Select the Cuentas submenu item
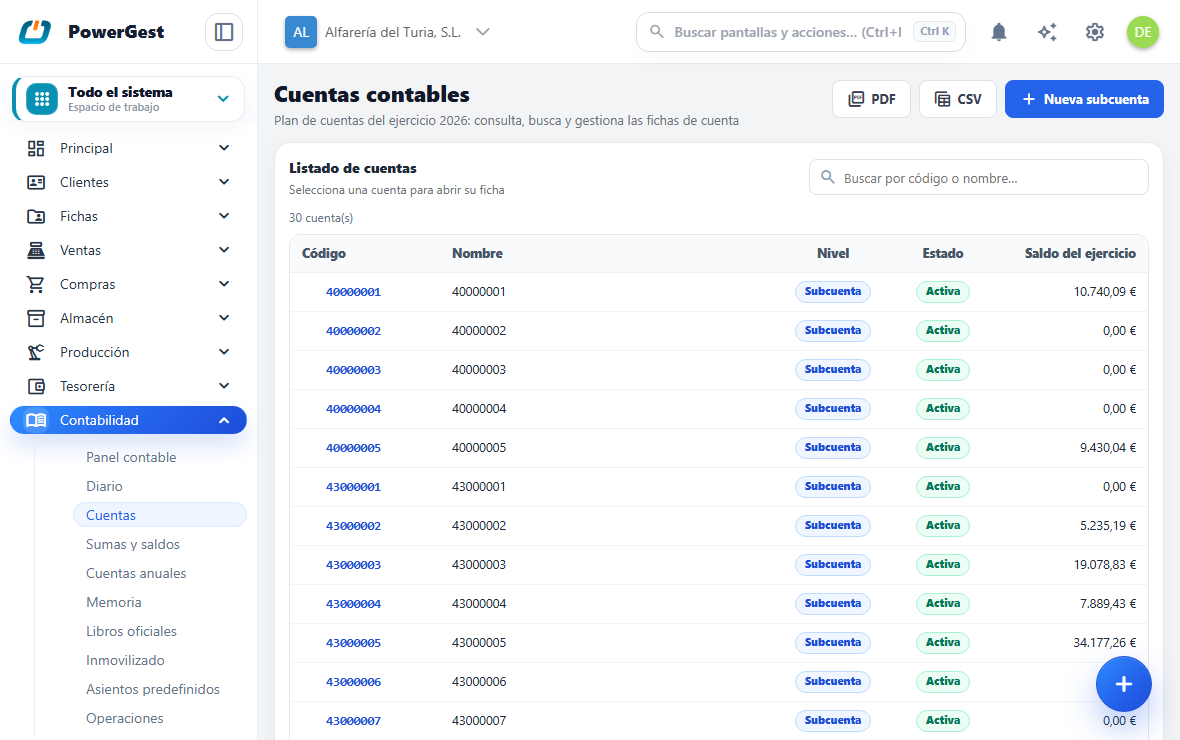The image size is (1180, 740). tap(160, 515)
